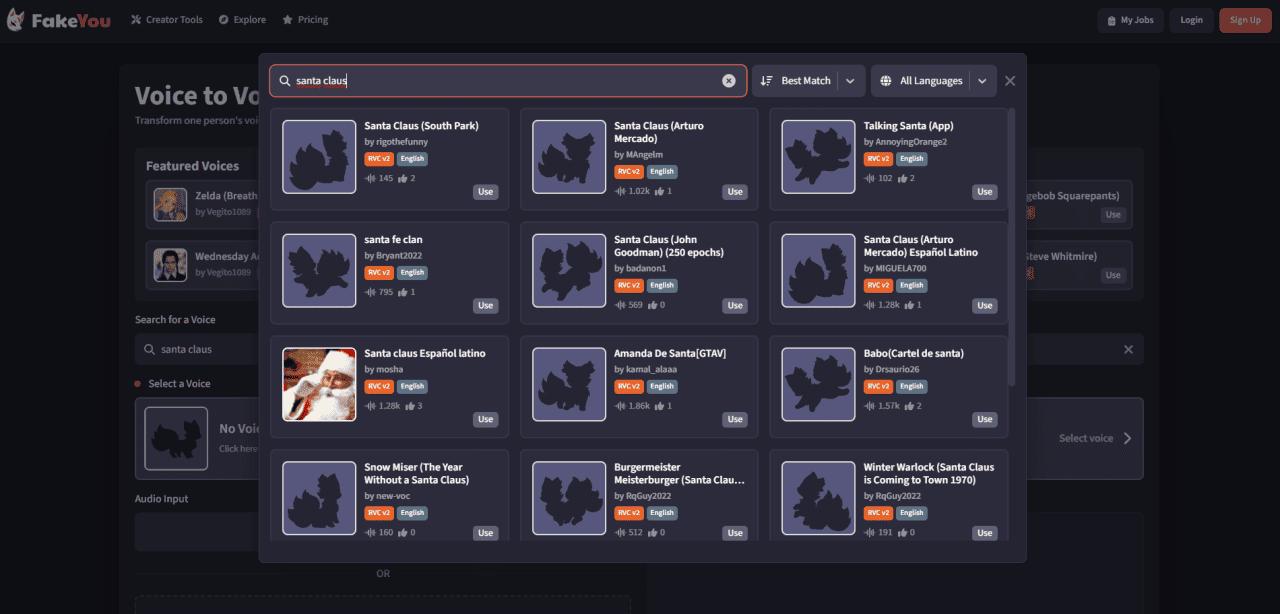Expand the All Languages chevron arrow

[x=982, y=81]
